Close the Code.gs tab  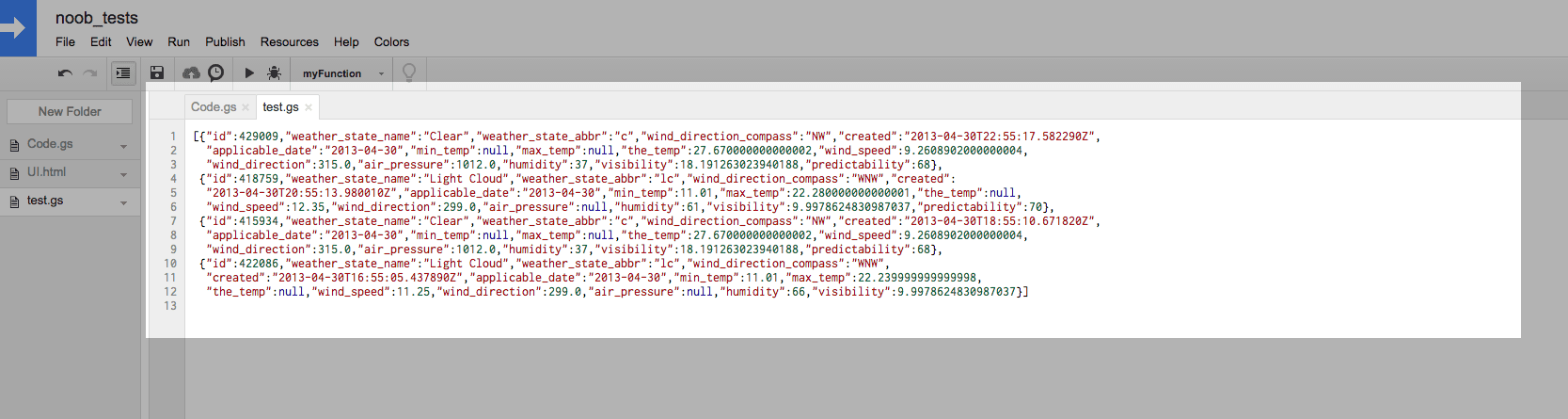245,107
